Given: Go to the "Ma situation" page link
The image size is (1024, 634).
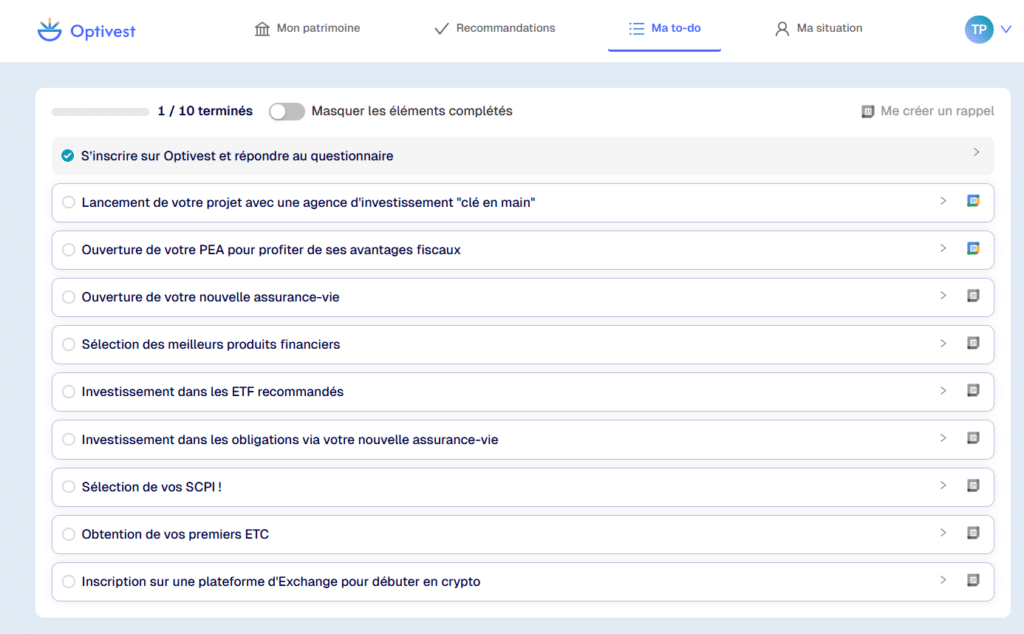Looking at the screenshot, I should pyautogui.click(x=818, y=28).
